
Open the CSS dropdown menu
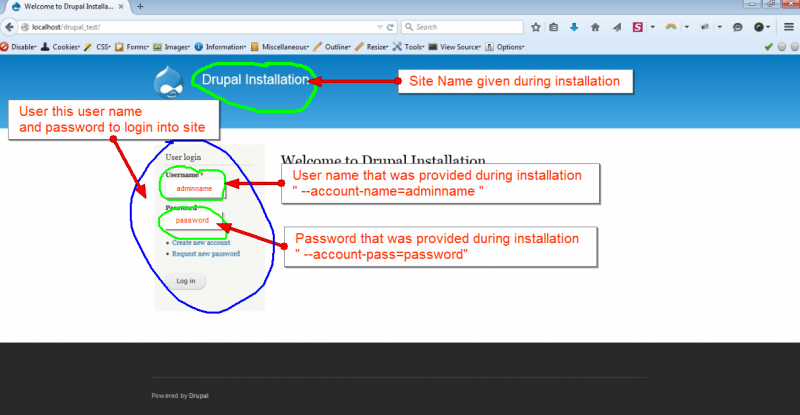(97, 47)
